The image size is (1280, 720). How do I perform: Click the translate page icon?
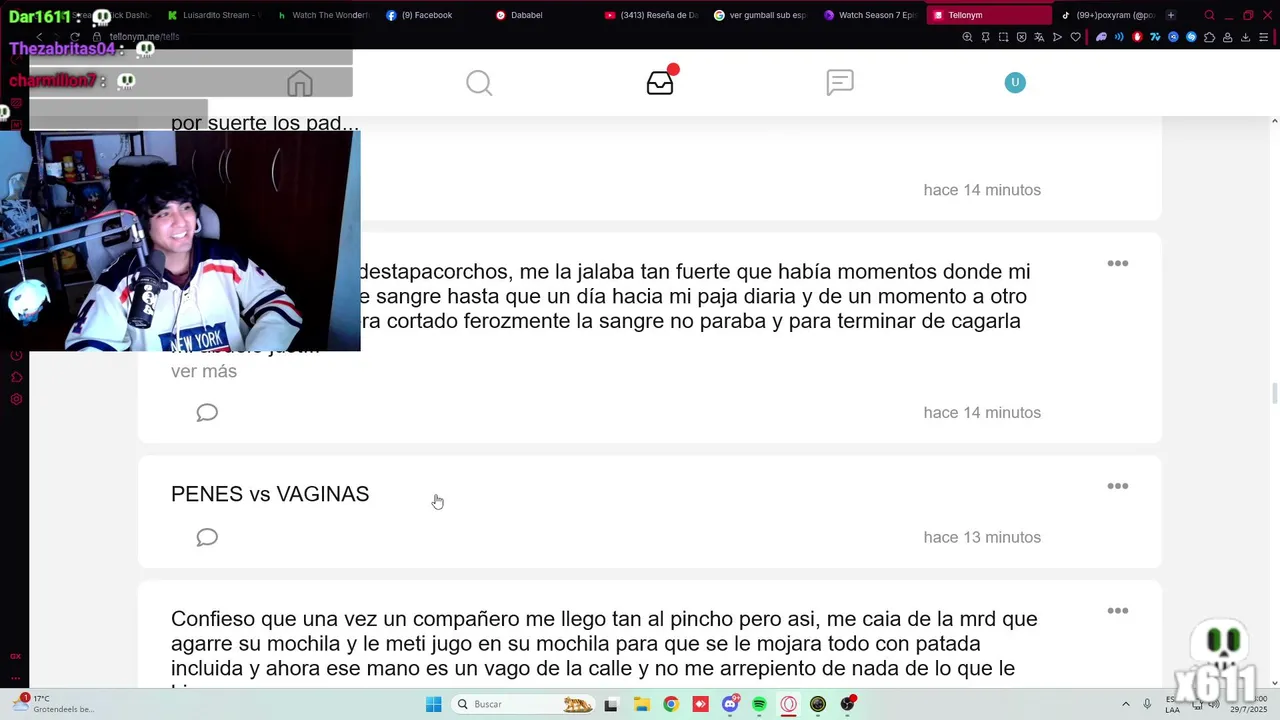pyautogui.click(x=1039, y=37)
